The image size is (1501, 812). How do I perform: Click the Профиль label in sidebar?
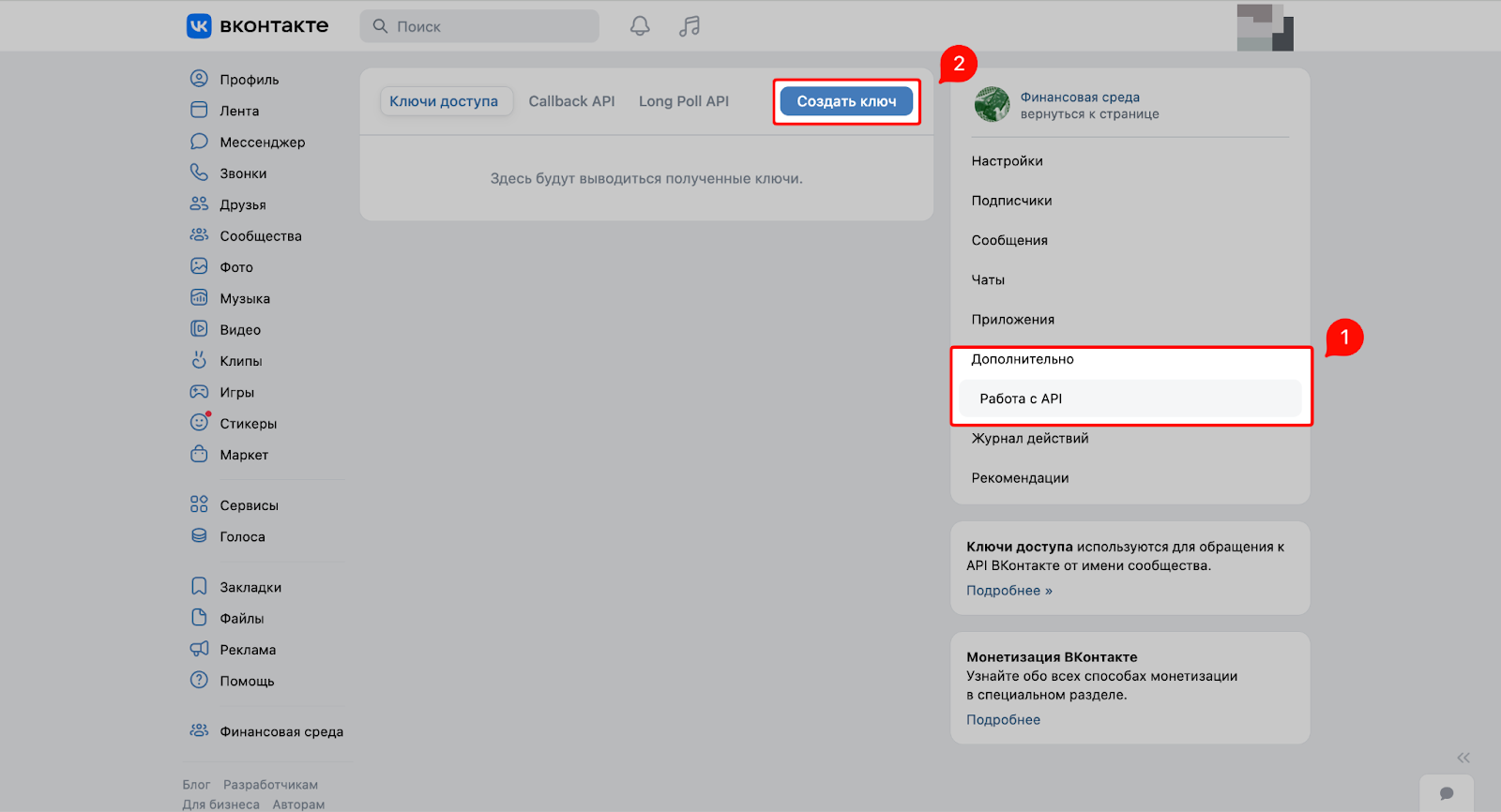(250, 80)
